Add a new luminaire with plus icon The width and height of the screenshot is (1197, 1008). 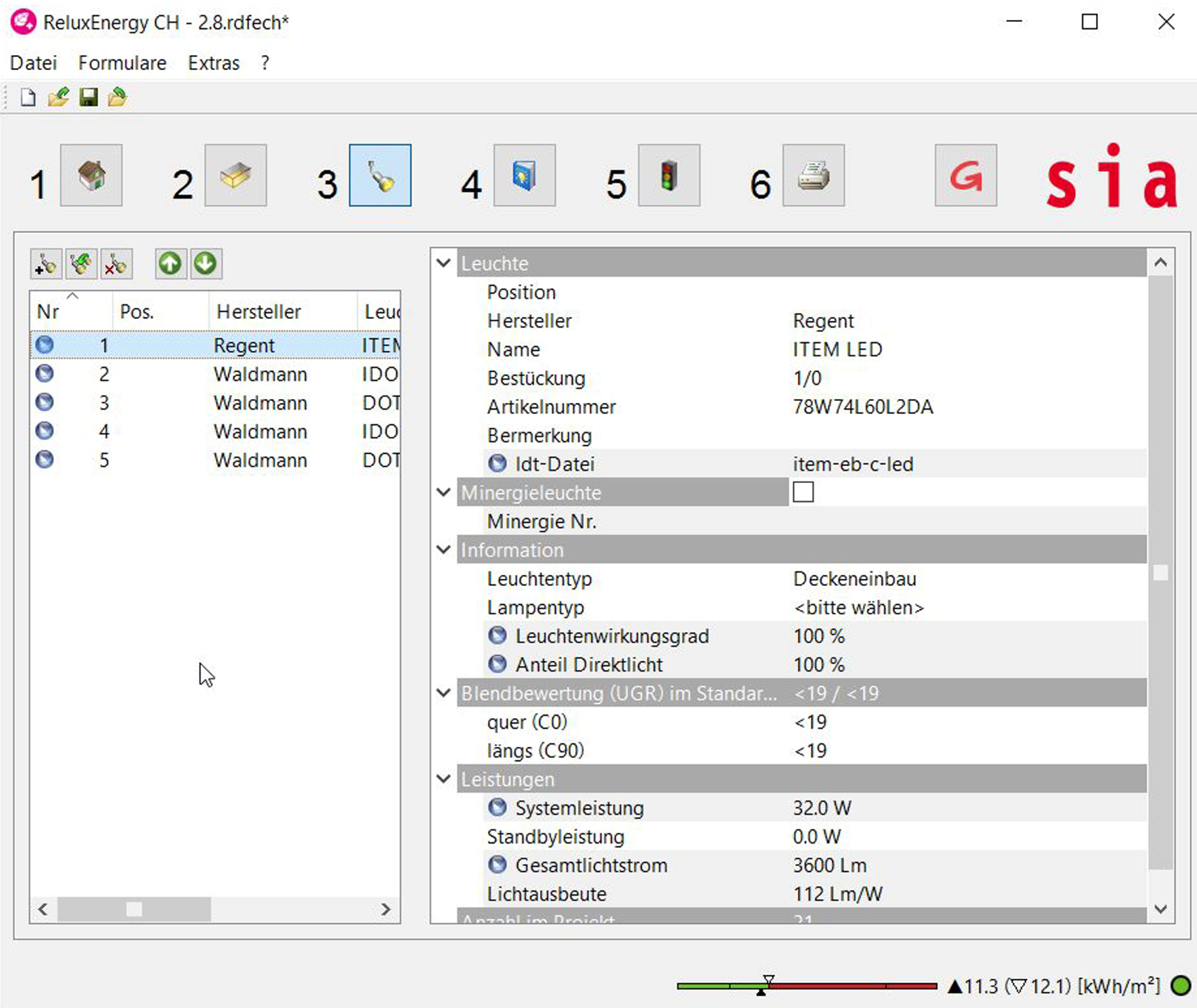tap(46, 264)
